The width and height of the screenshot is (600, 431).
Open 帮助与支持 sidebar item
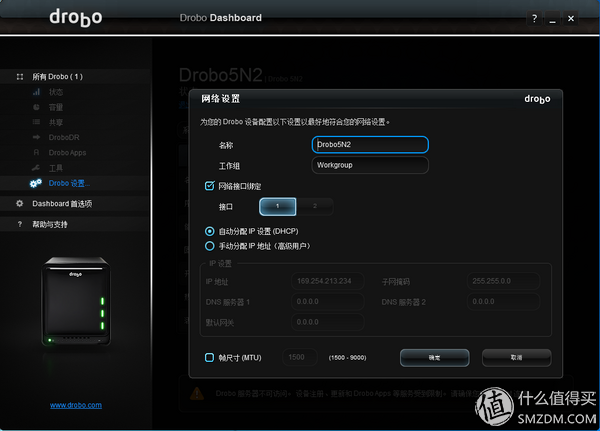75,224
